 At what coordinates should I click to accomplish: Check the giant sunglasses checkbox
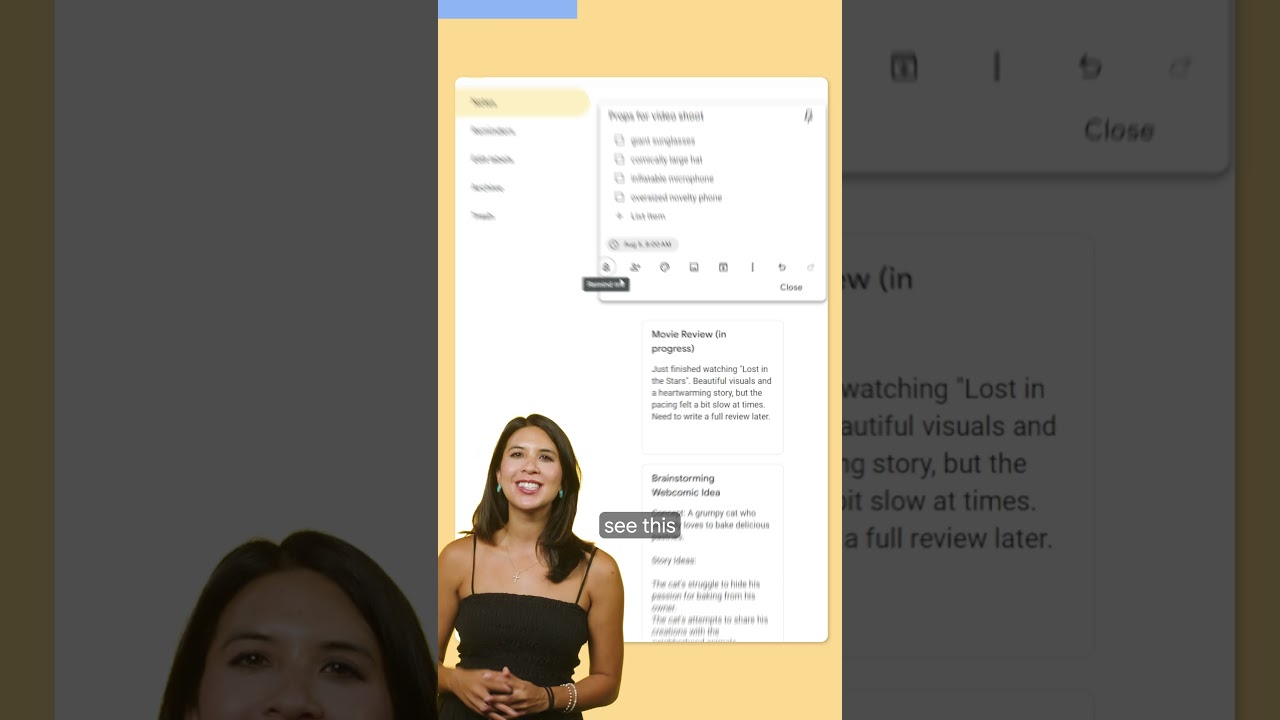tap(619, 140)
